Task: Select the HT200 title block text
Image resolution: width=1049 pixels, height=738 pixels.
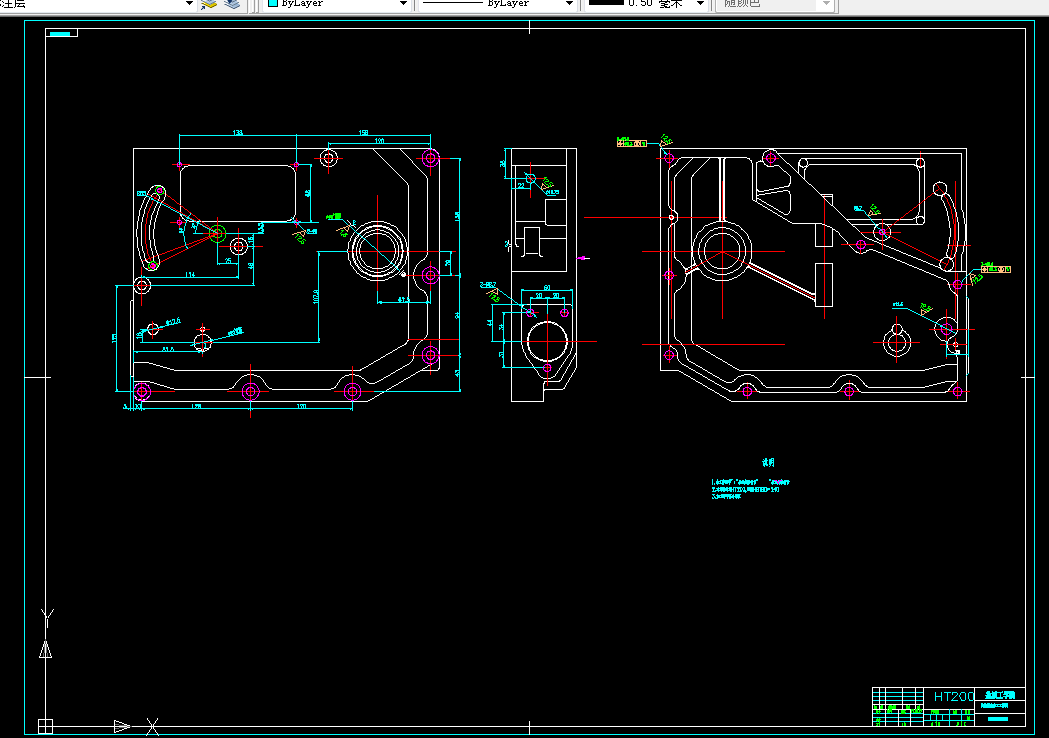Action: coord(954,697)
